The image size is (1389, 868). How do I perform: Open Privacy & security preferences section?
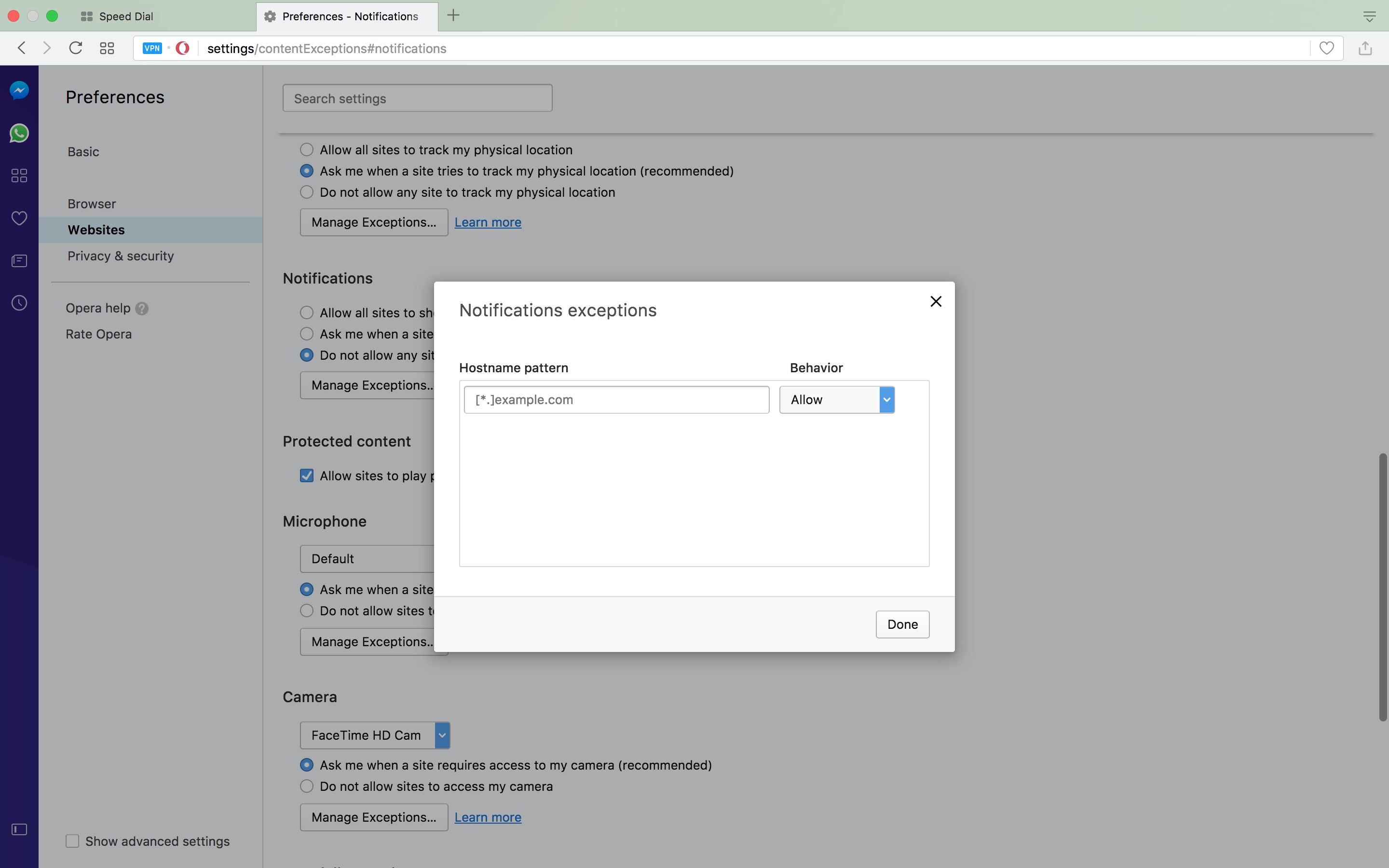coord(121,256)
